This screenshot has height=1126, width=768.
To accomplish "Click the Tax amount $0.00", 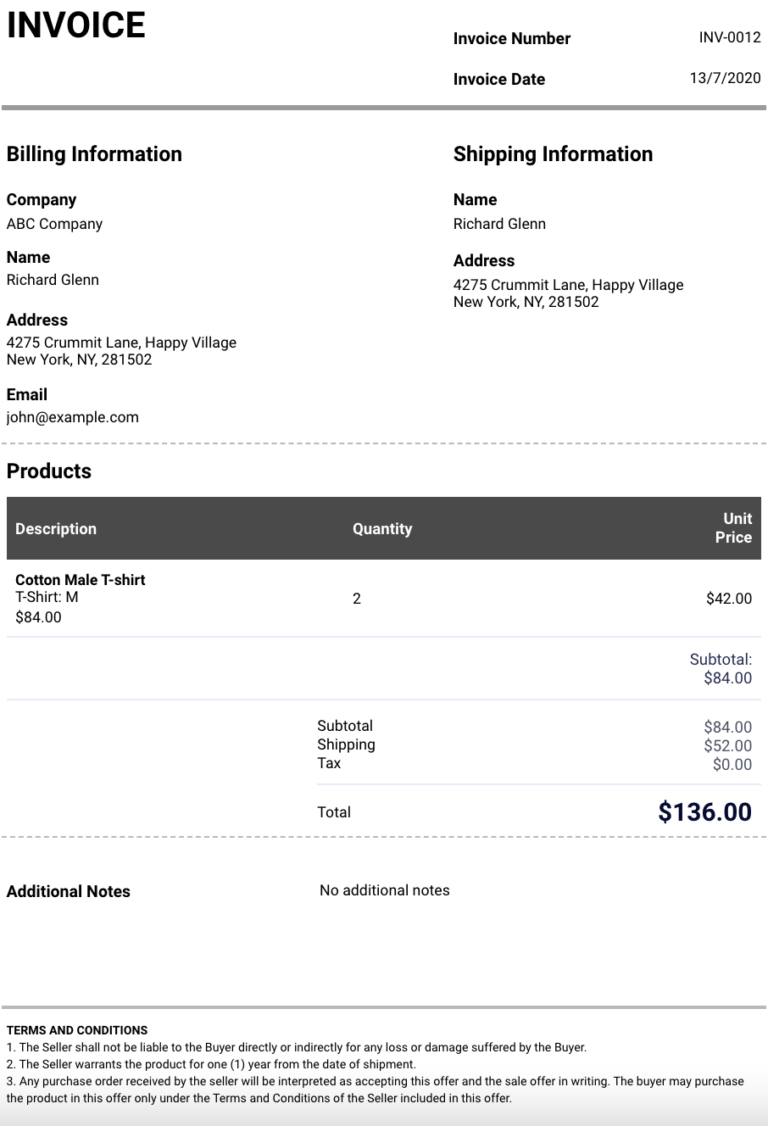I will (731, 765).
